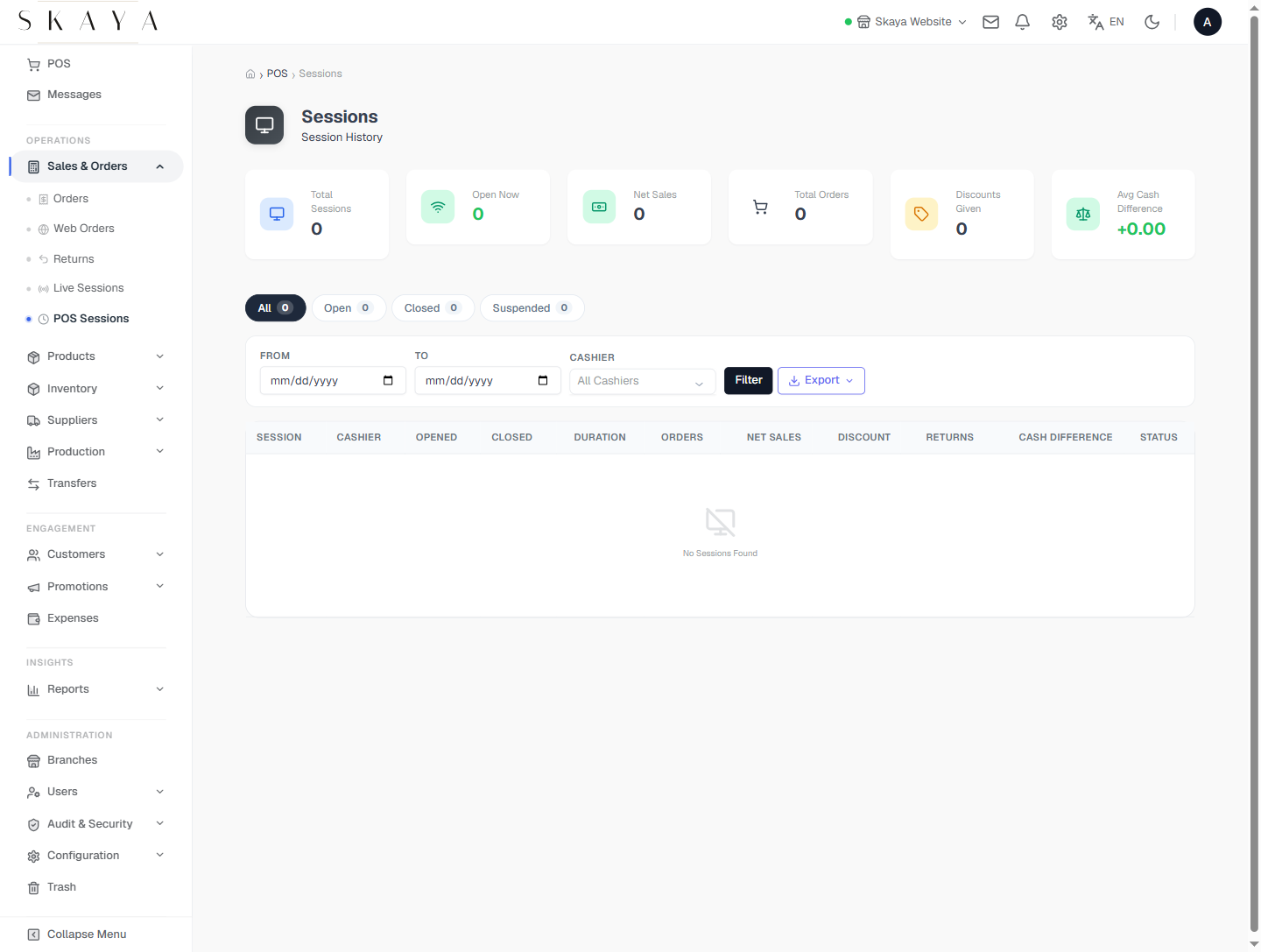This screenshot has height=952, width=1261.
Task: Click the Filter button
Action: [x=749, y=380]
